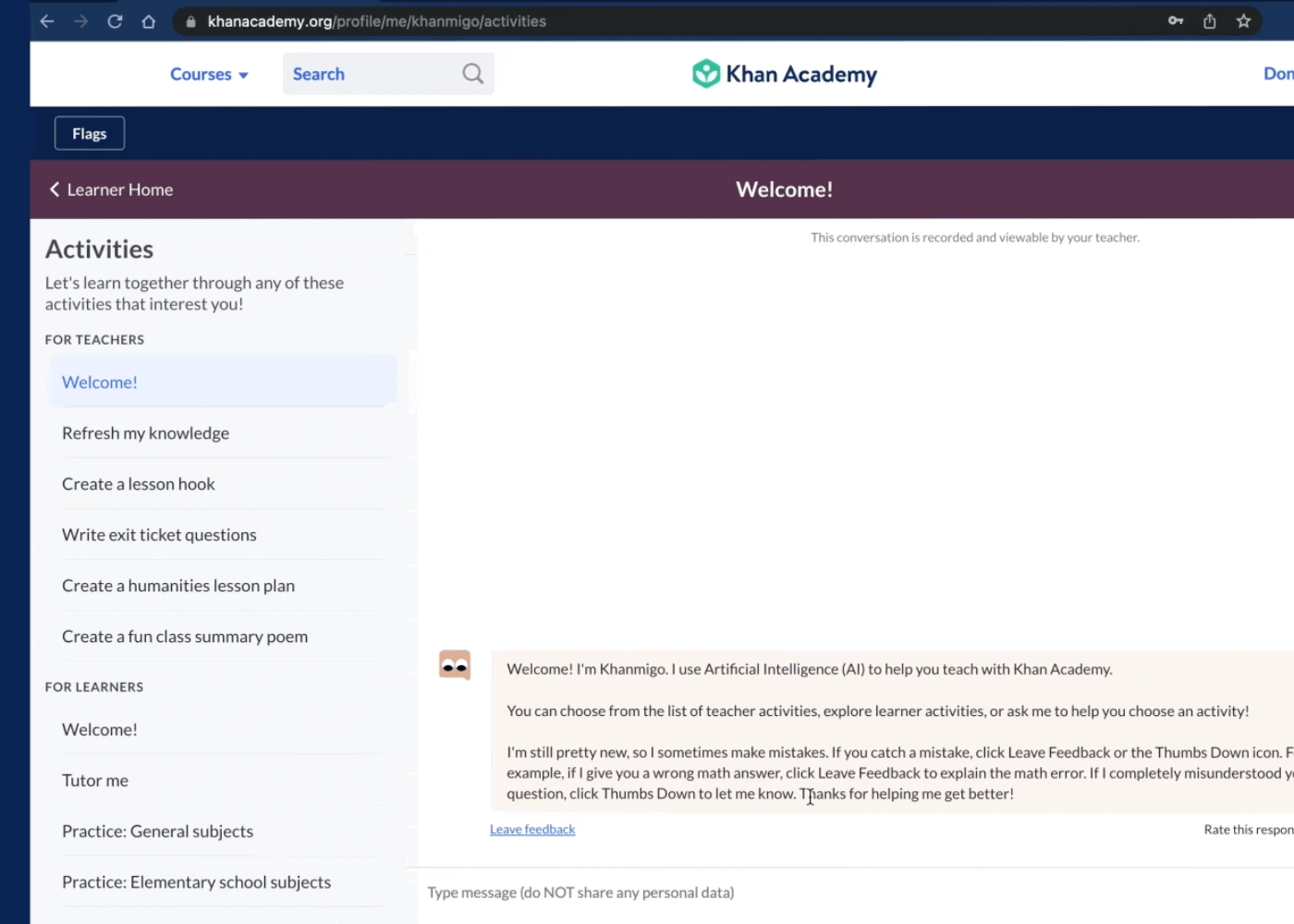The height and width of the screenshot is (924, 1294).
Task: Click the Khanmigo avatar icon
Action: coord(455,665)
